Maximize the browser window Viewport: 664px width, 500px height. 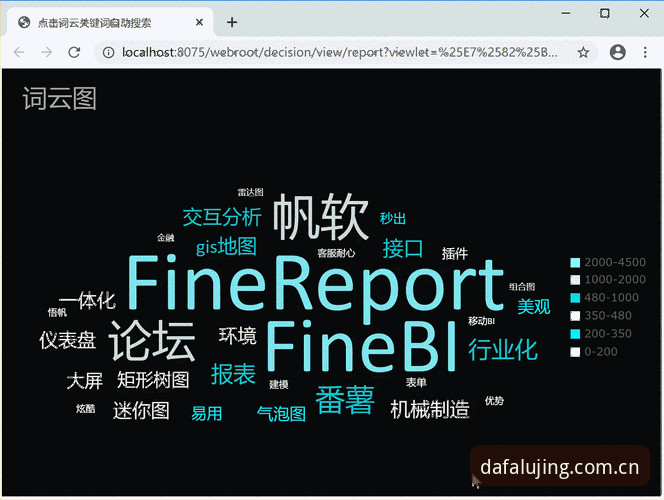click(x=605, y=14)
